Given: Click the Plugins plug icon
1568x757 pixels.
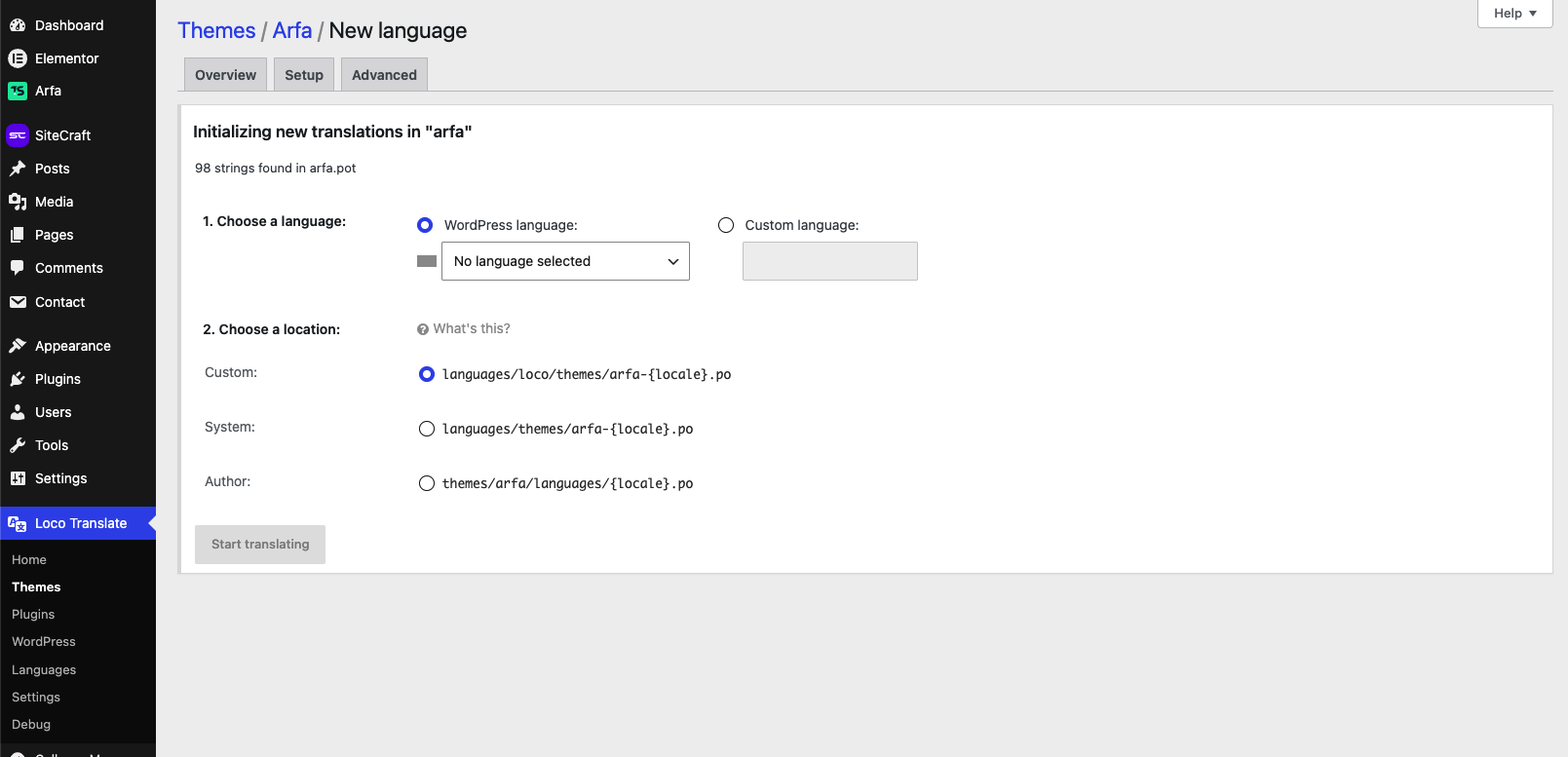Looking at the screenshot, I should tap(18, 379).
